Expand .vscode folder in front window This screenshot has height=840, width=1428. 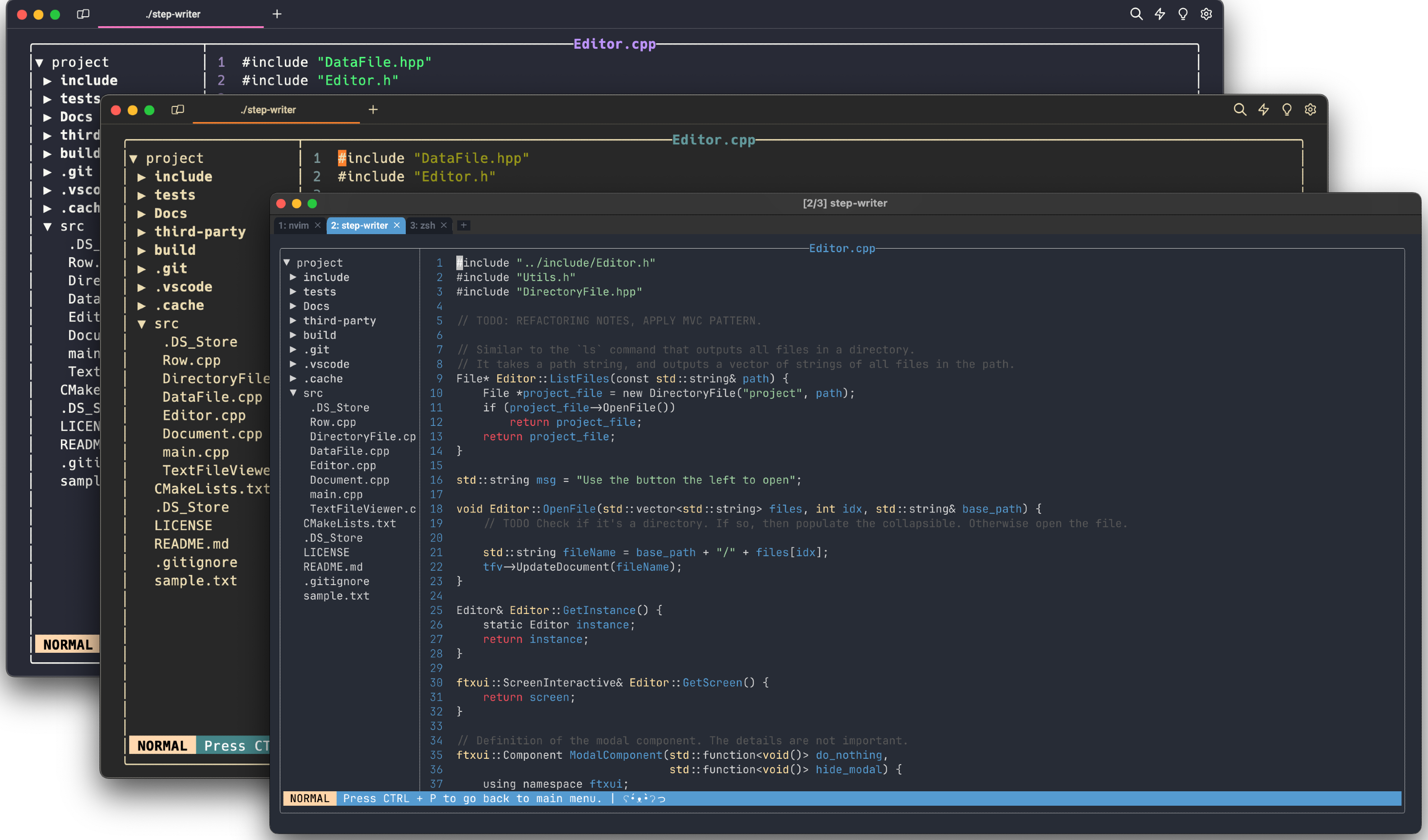point(293,364)
